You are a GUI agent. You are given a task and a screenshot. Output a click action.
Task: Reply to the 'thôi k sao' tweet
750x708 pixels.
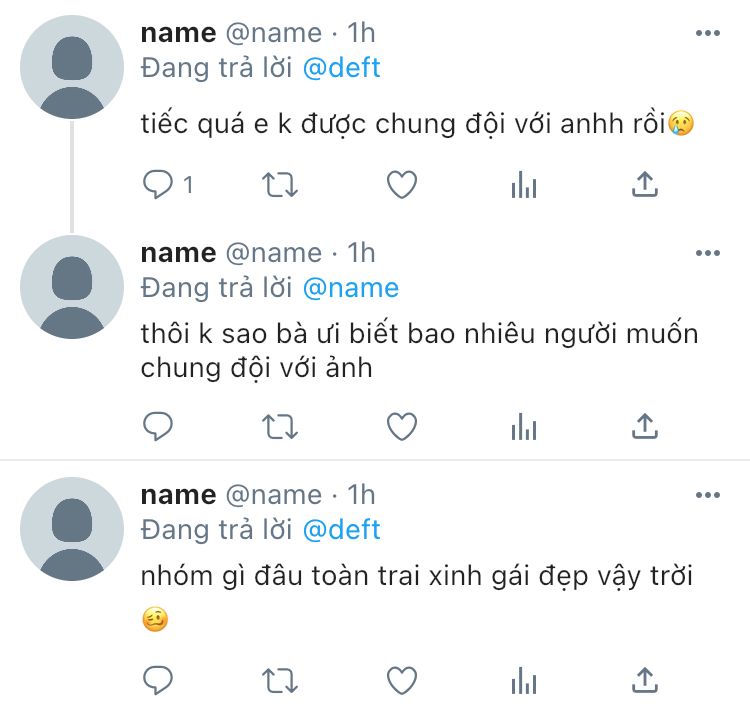click(158, 427)
